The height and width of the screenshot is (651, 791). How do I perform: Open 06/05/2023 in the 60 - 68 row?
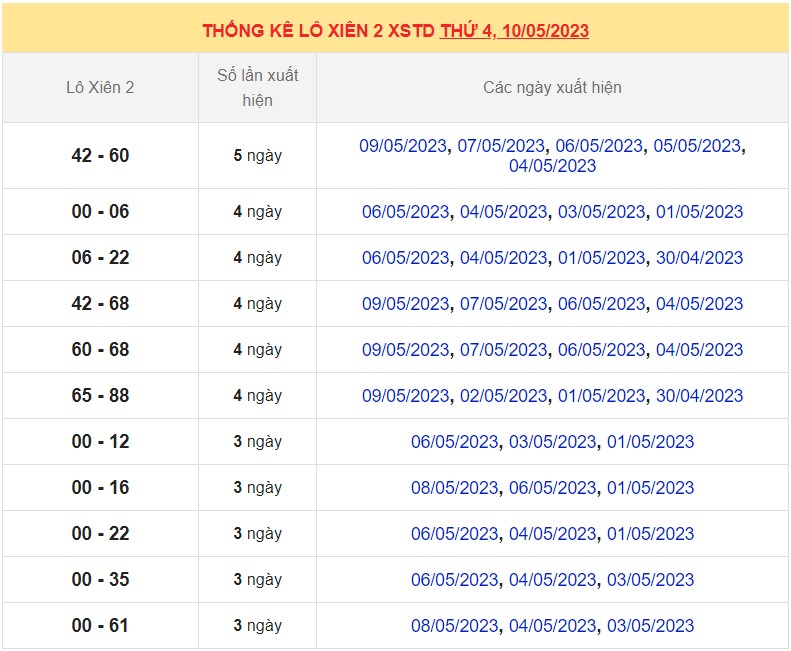pos(601,350)
